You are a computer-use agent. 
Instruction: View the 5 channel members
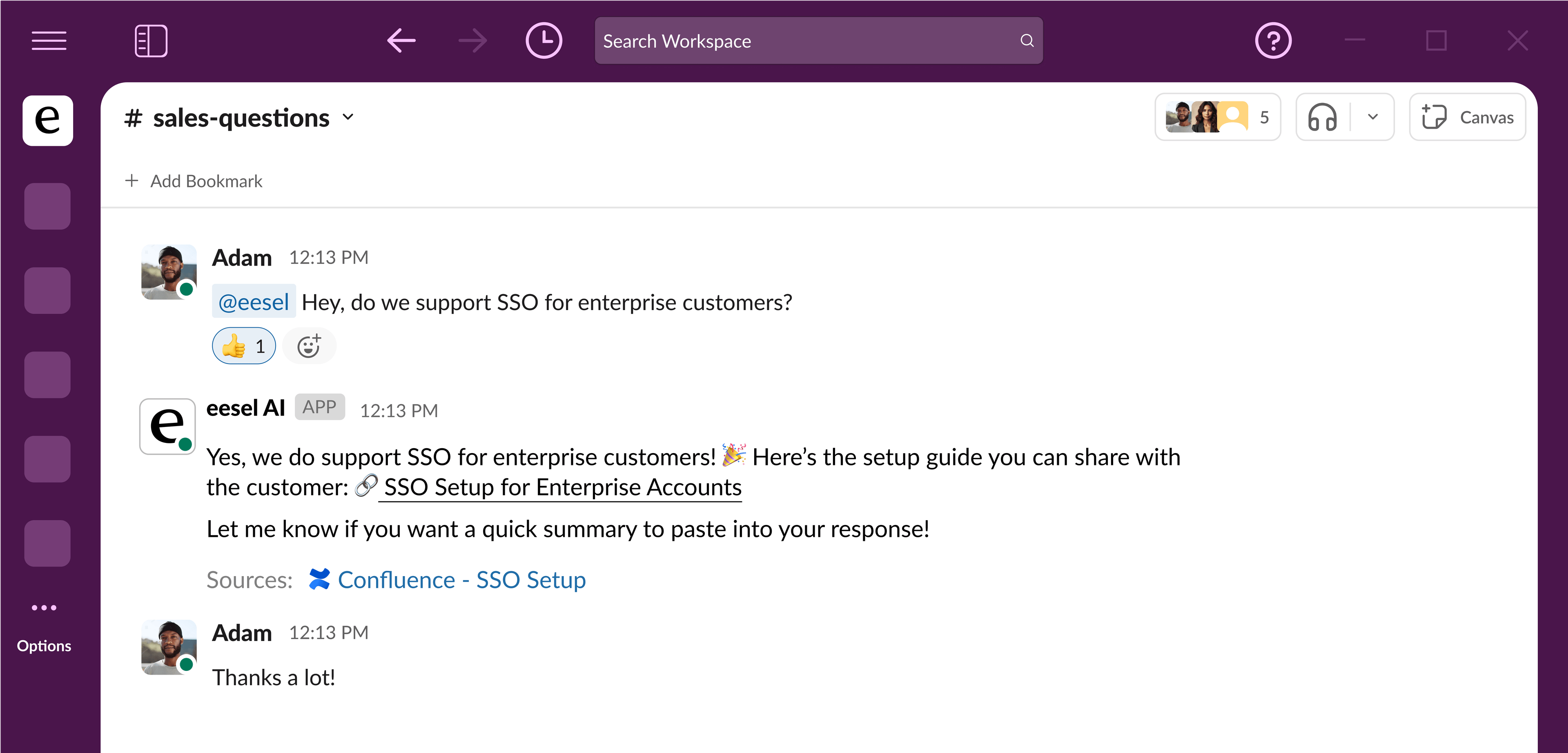click(x=1217, y=117)
